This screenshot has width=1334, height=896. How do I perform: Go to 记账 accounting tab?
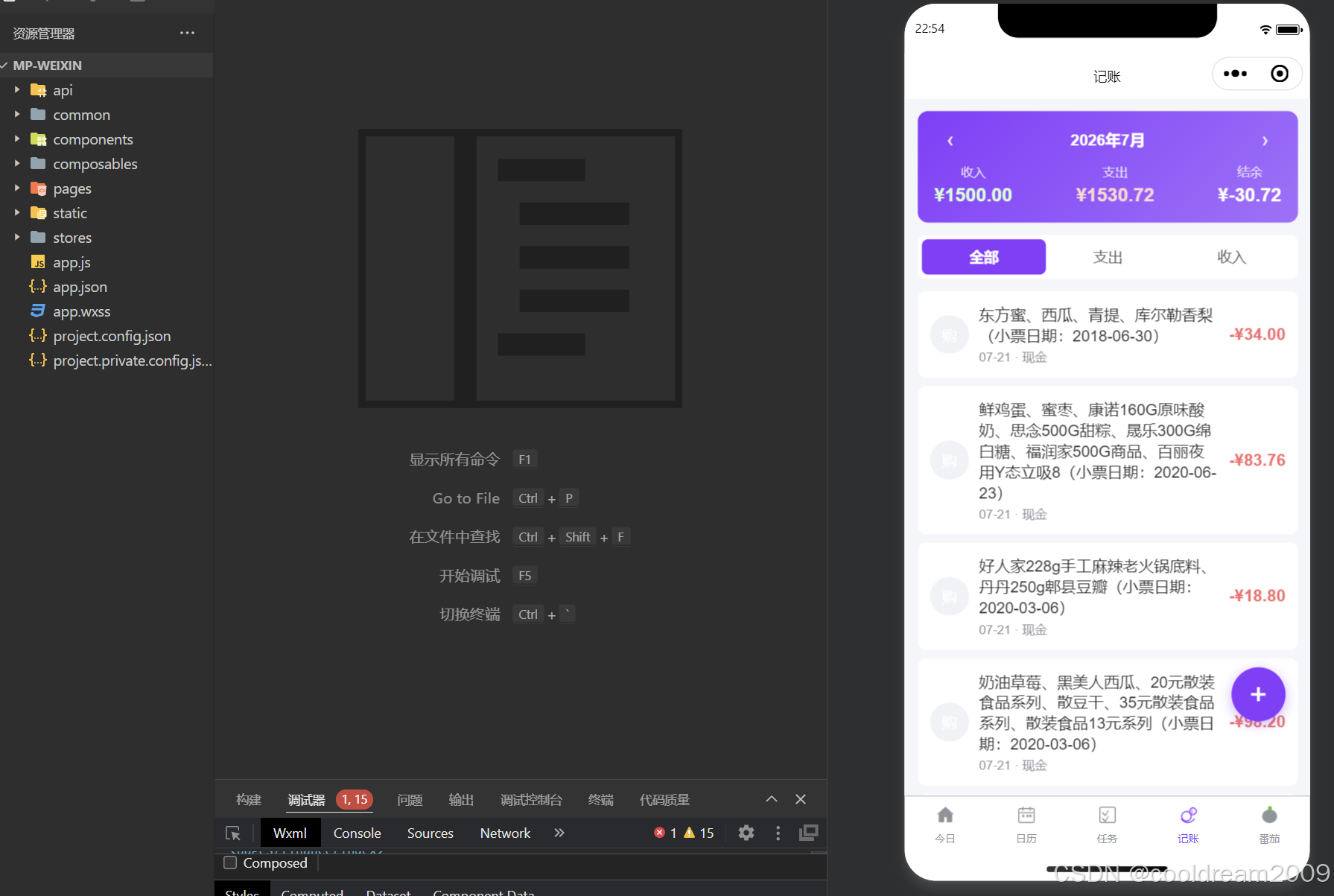click(1188, 824)
